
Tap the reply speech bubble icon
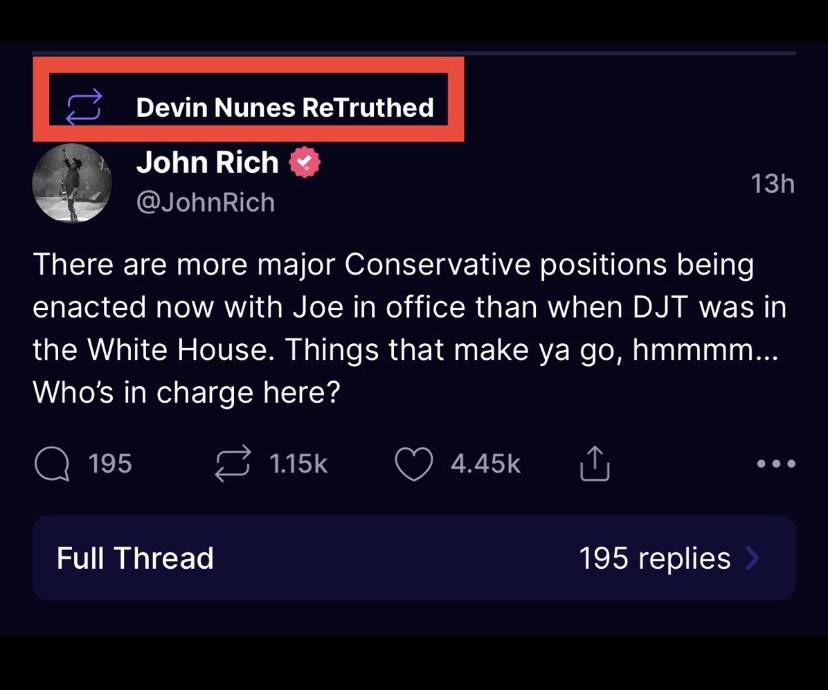point(50,463)
